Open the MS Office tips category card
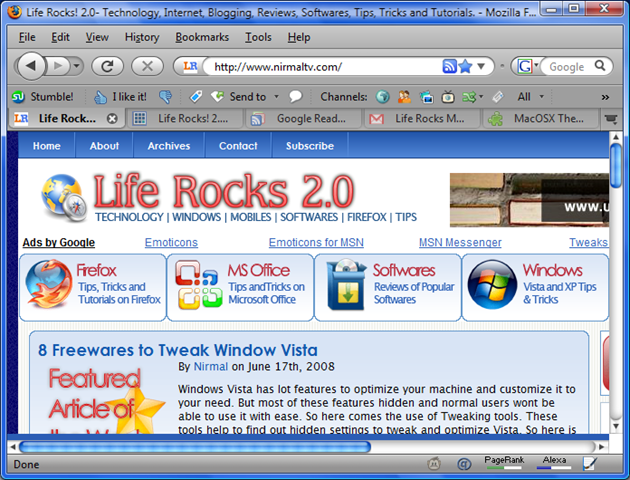This screenshot has height=480, width=630. coord(240,287)
